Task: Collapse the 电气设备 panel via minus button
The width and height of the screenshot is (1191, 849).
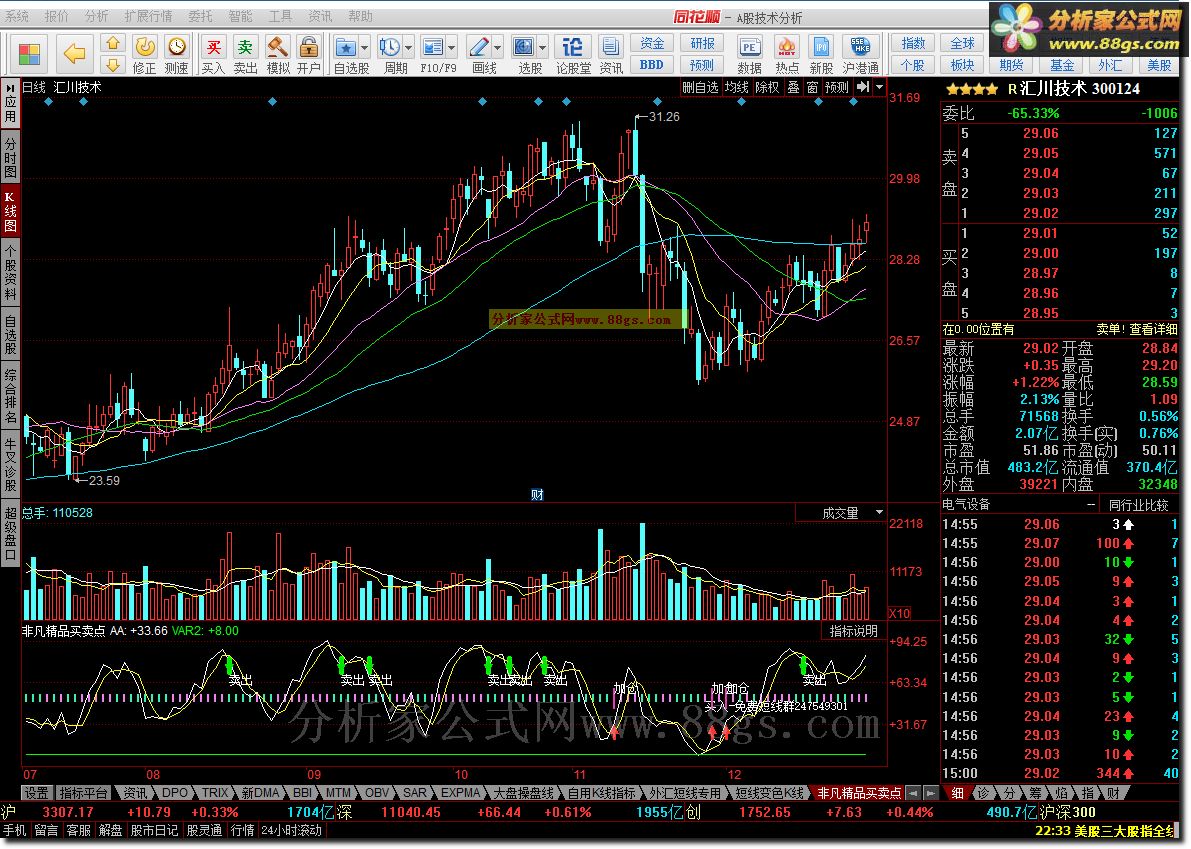Action: tap(1091, 505)
